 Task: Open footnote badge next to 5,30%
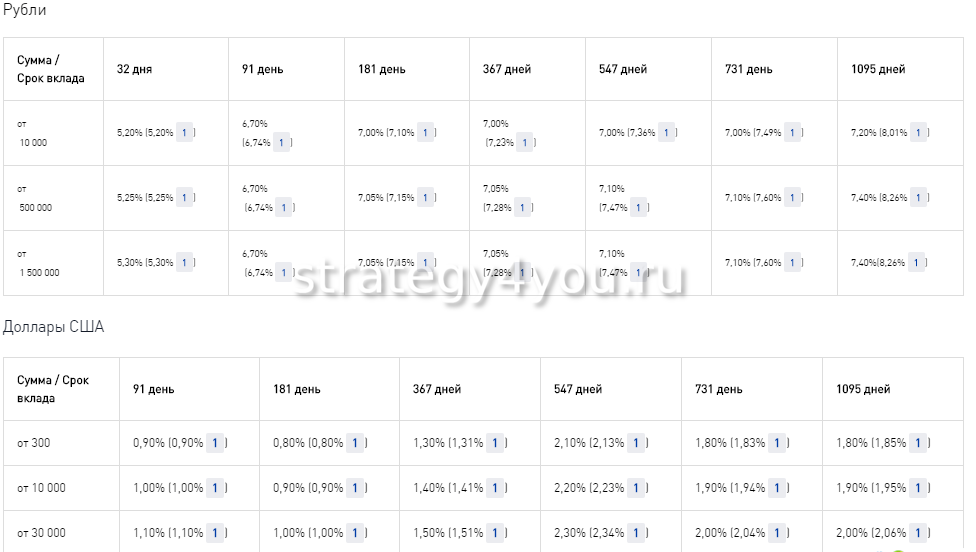[x=184, y=262]
